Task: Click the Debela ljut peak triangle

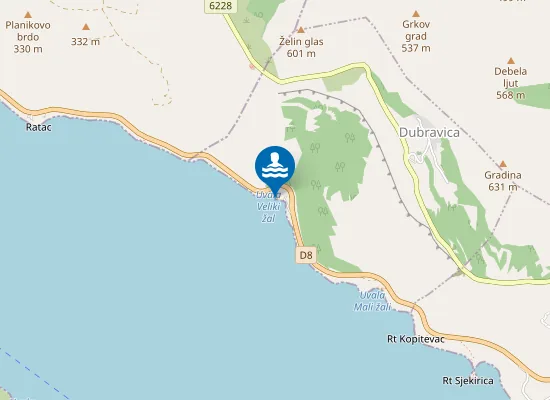Action: pyautogui.click(x=511, y=61)
